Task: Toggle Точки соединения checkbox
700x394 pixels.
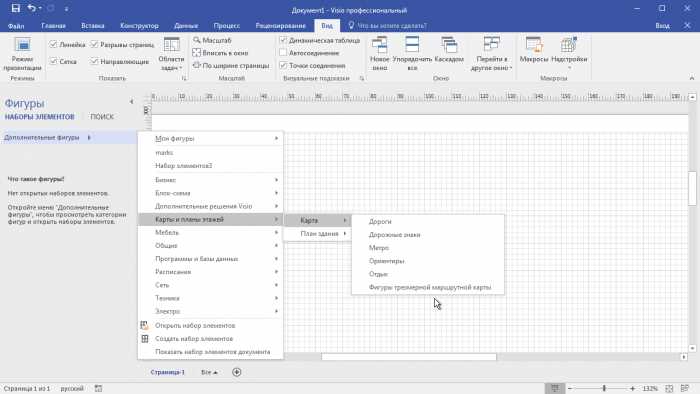Action: [x=283, y=65]
